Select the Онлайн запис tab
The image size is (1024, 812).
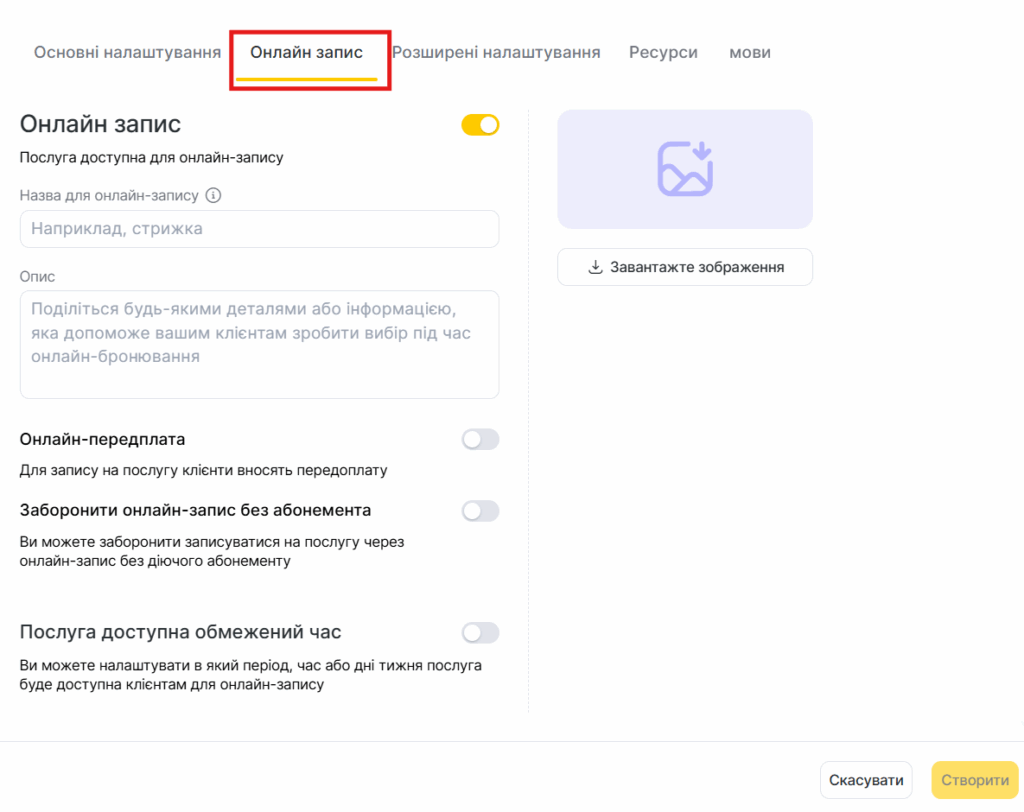click(306, 52)
